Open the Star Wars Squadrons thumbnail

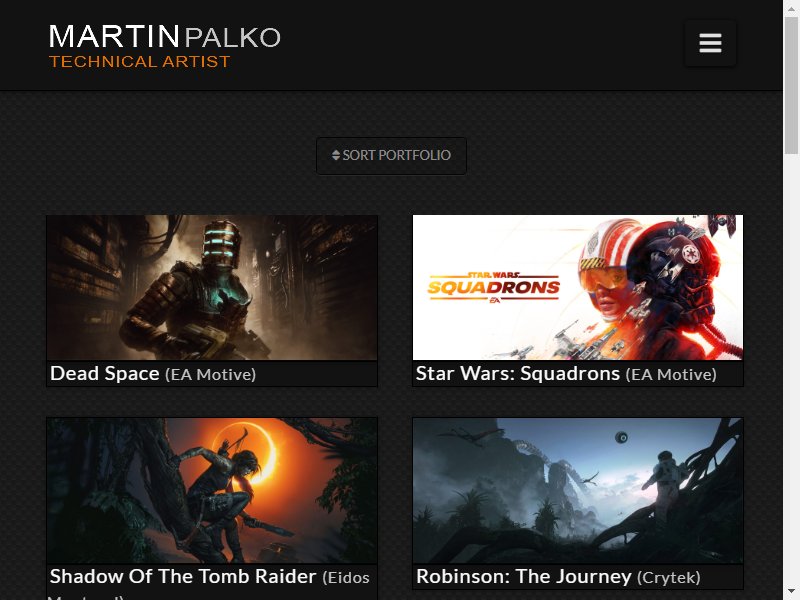click(578, 288)
